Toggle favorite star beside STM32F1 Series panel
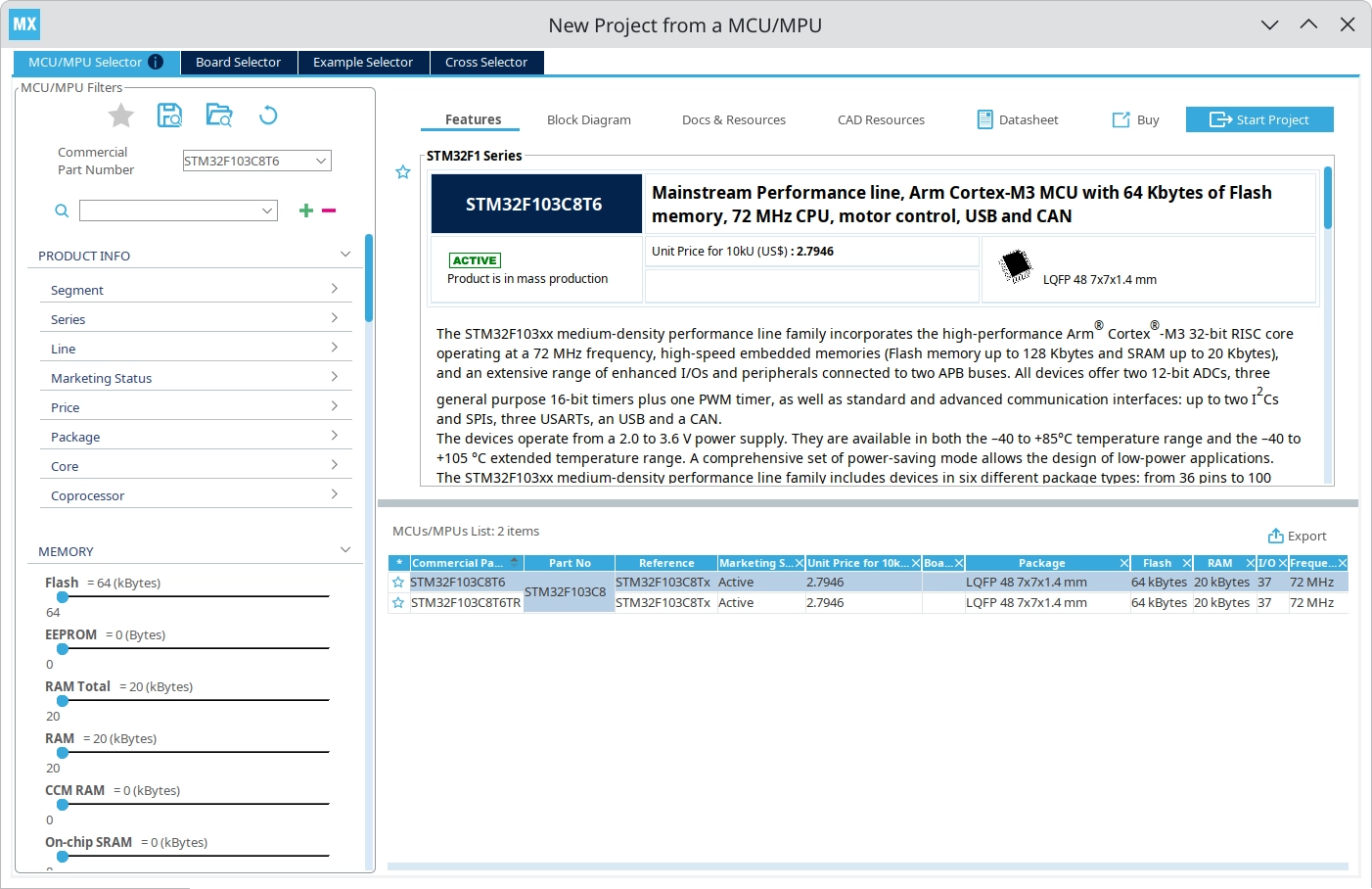Screen dimensions: 1372x889 coord(402,172)
